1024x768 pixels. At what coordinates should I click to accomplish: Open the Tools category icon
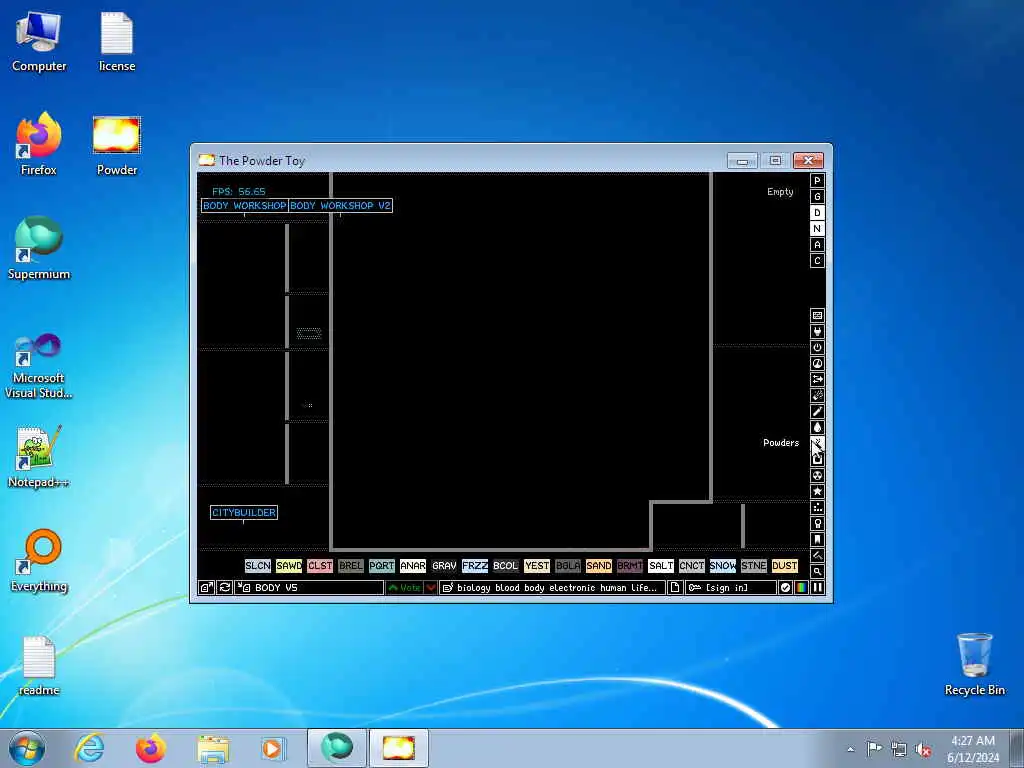click(817, 524)
